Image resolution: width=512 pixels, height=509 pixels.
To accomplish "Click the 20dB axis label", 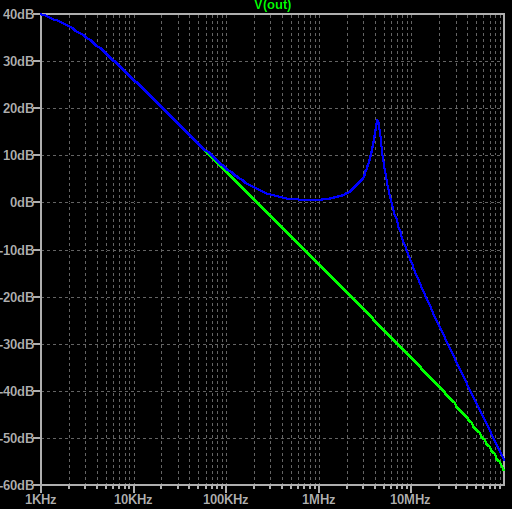I will pyautogui.click(x=18, y=108).
